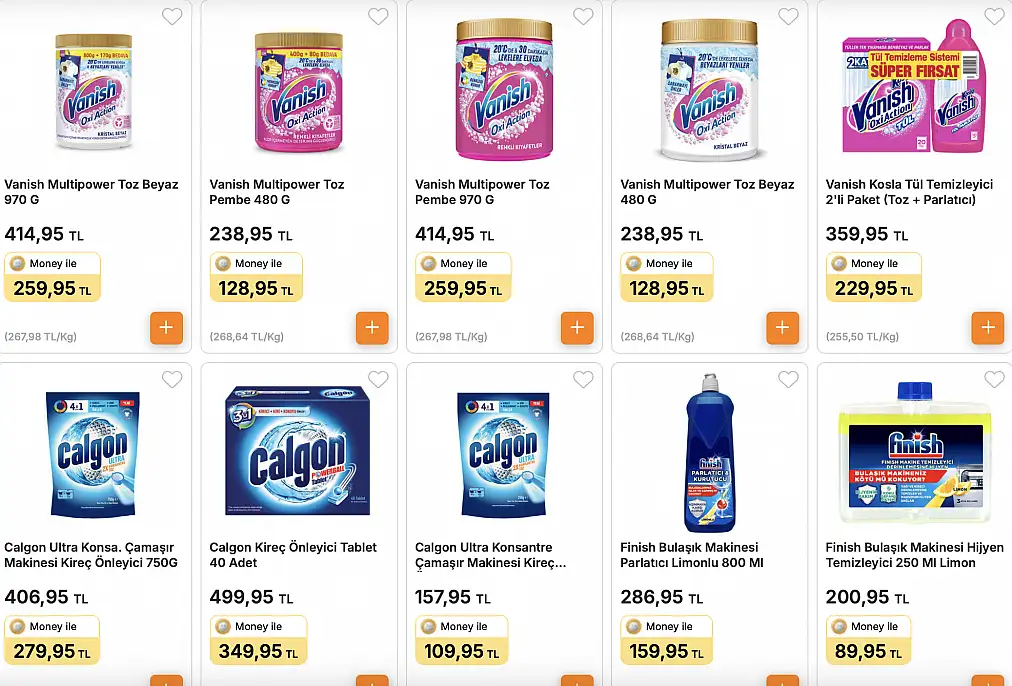Viewport: 1012px width, 686px height.
Task: Add Vanish Multipower Toz Pembe 970 G to cart
Action: pyautogui.click(x=577, y=328)
